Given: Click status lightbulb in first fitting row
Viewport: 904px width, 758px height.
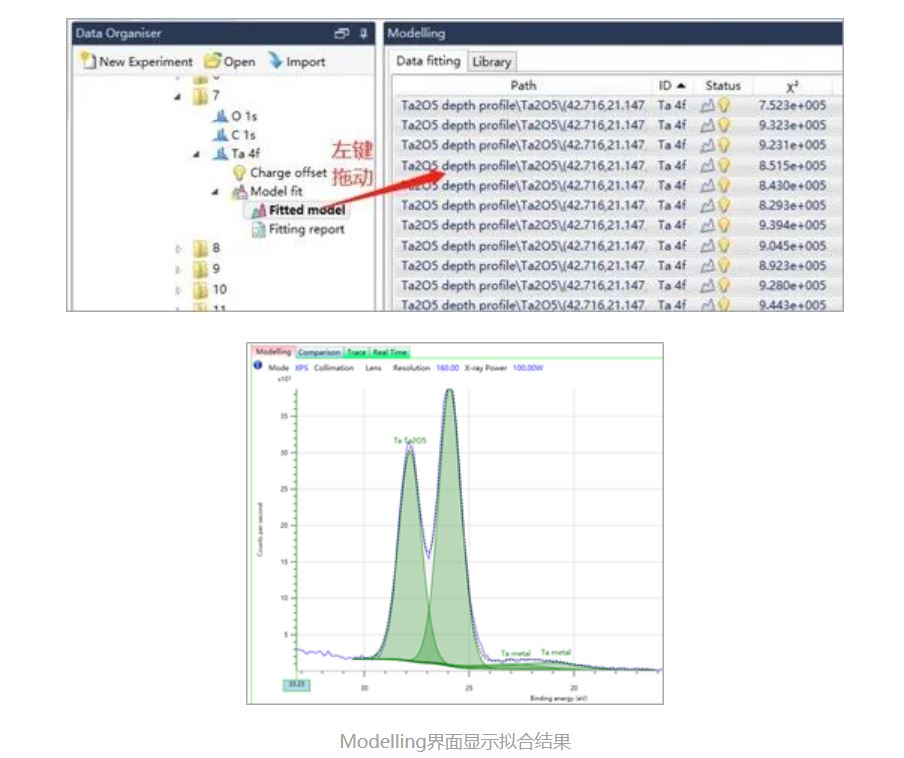Looking at the screenshot, I should tap(723, 105).
